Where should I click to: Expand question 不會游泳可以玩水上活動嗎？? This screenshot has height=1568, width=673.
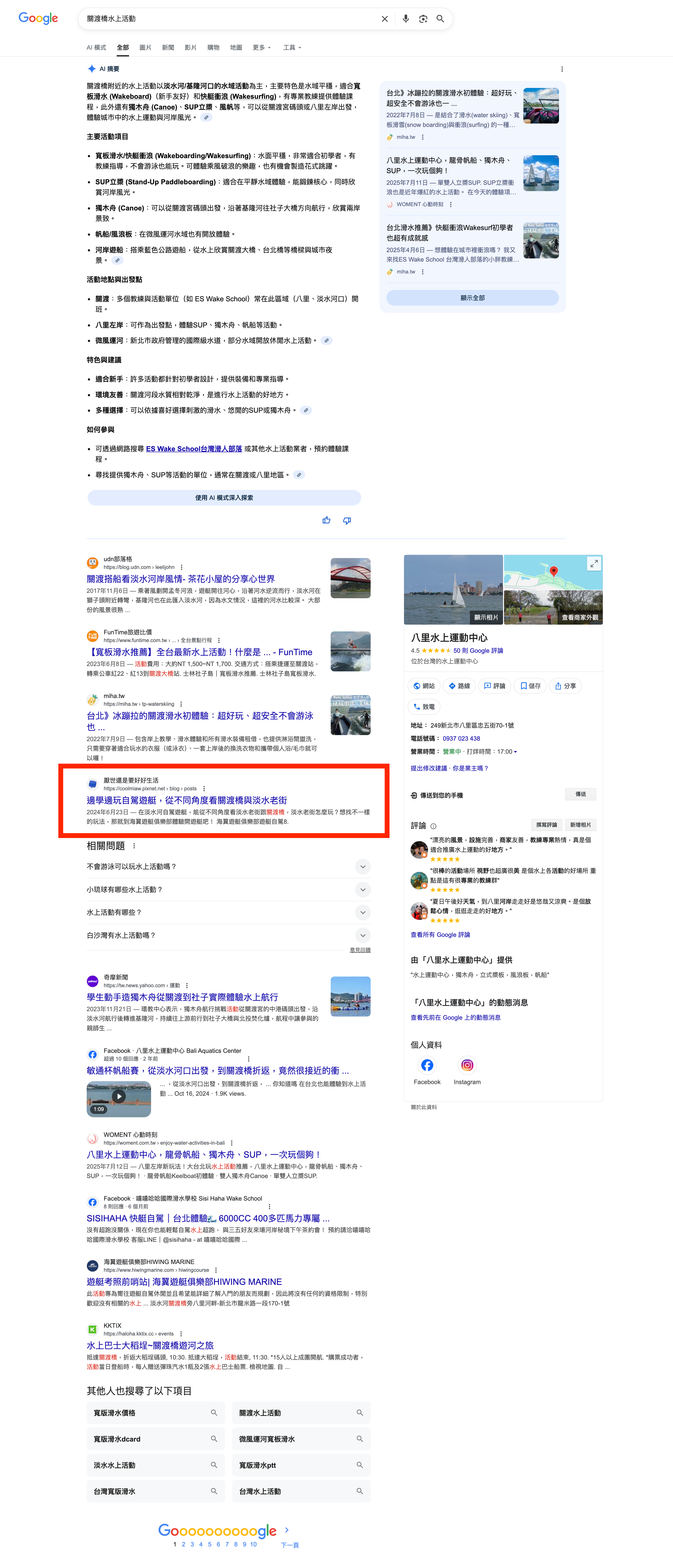tap(228, 866)
